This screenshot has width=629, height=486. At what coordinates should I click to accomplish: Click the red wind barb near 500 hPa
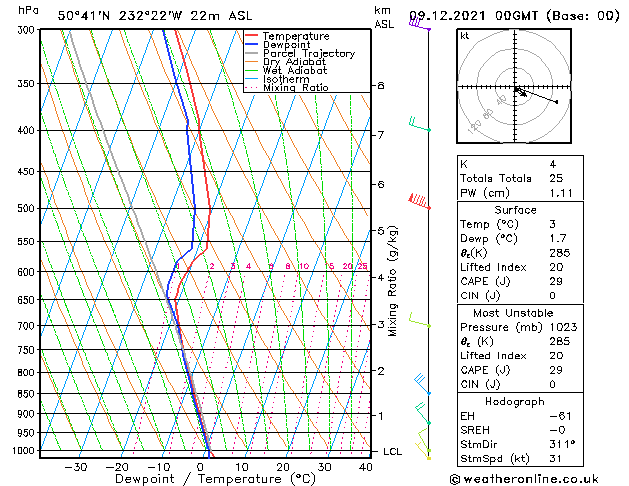point(420,201)
